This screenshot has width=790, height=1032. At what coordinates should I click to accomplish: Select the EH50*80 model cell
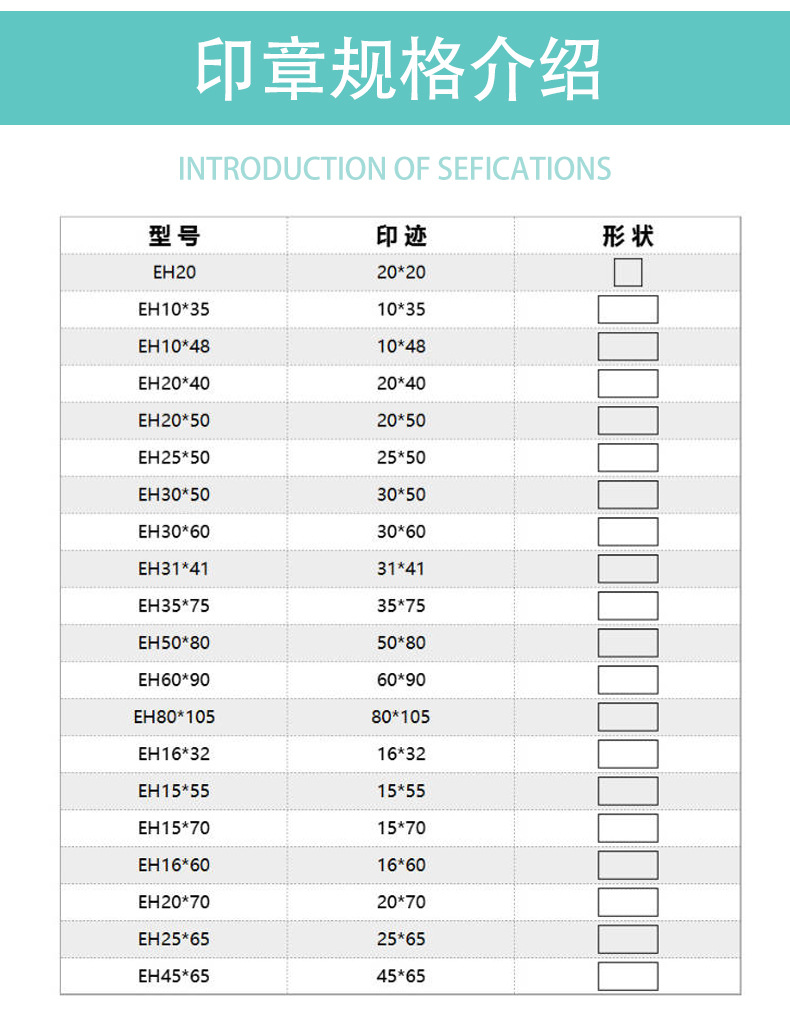coord(174,642)
